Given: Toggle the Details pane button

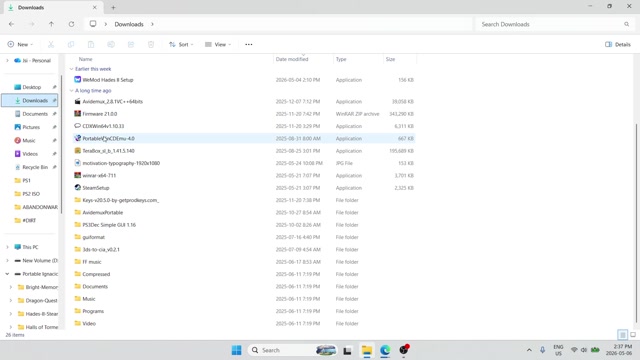Looking at the screenshot, I should click(618, 44).
